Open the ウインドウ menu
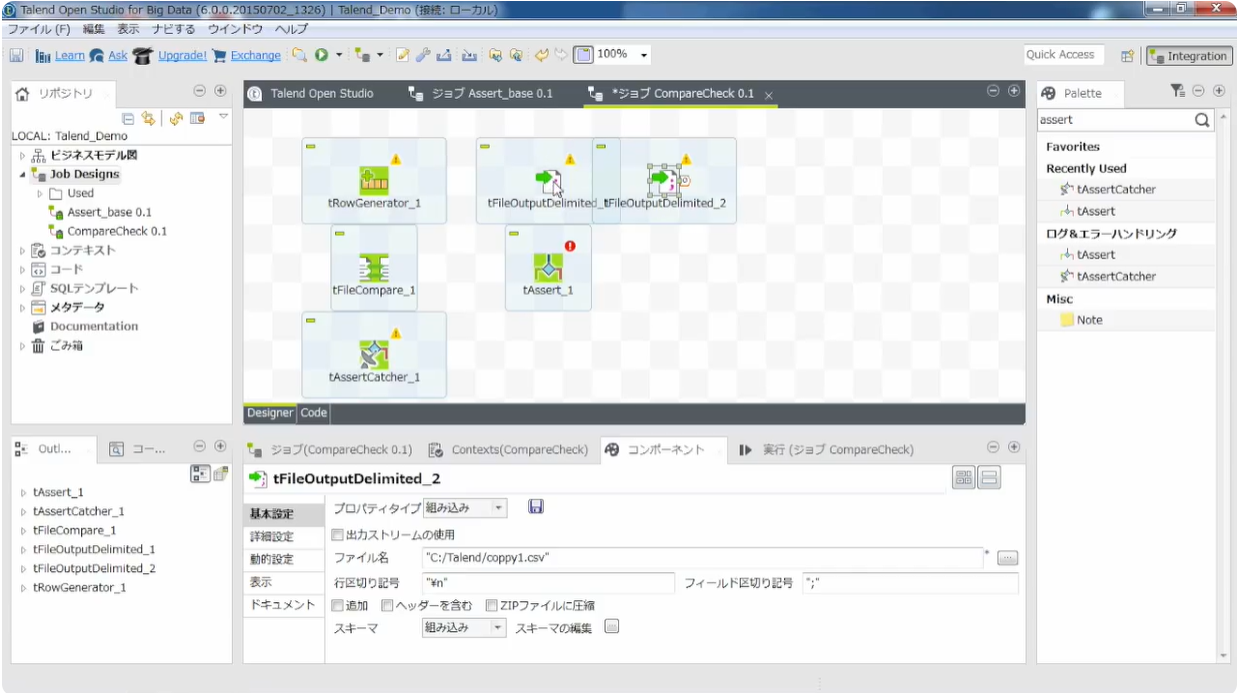This screenshot has height=693, width=1238. tap(235, 29)
